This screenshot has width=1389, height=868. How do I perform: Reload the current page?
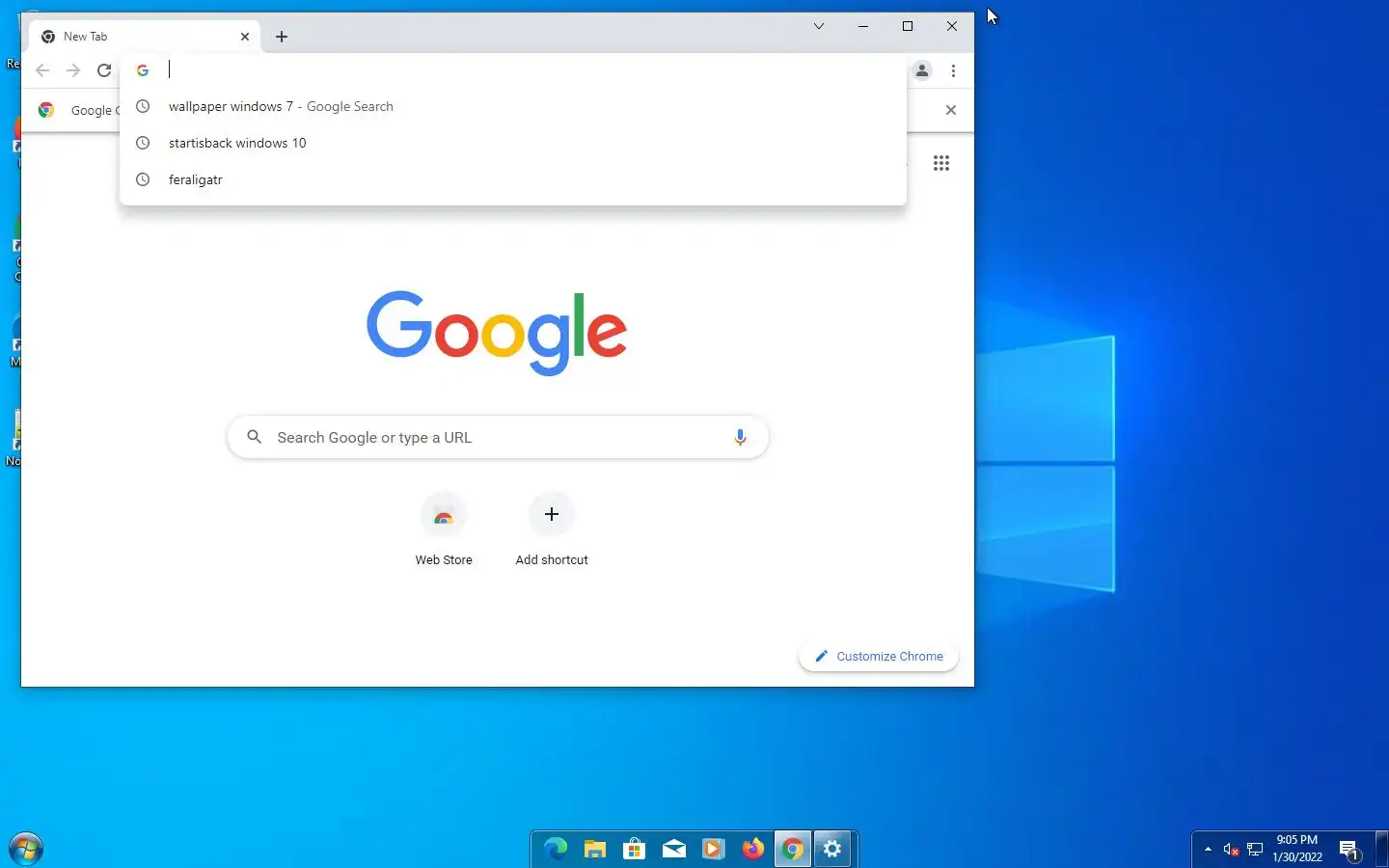pos(104,70)
